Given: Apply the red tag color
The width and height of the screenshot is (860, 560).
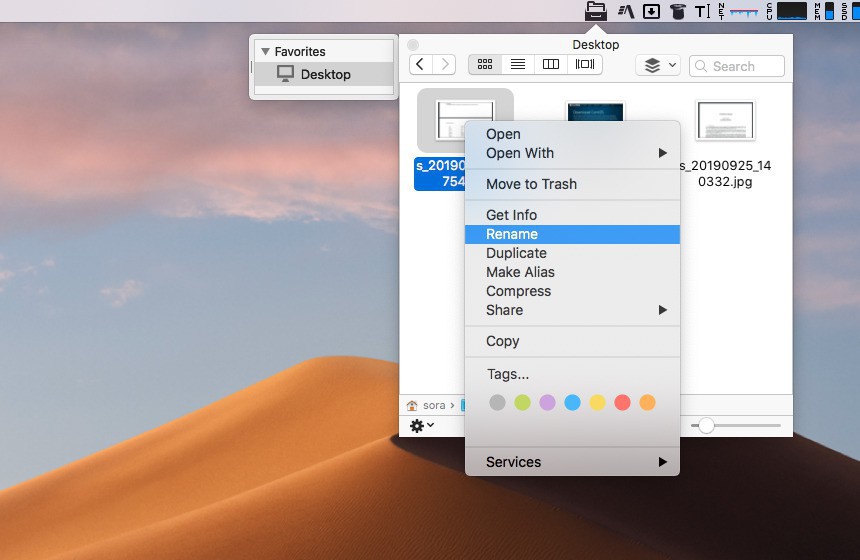Looking at the screenshot, I should click(x=622, y=403).
